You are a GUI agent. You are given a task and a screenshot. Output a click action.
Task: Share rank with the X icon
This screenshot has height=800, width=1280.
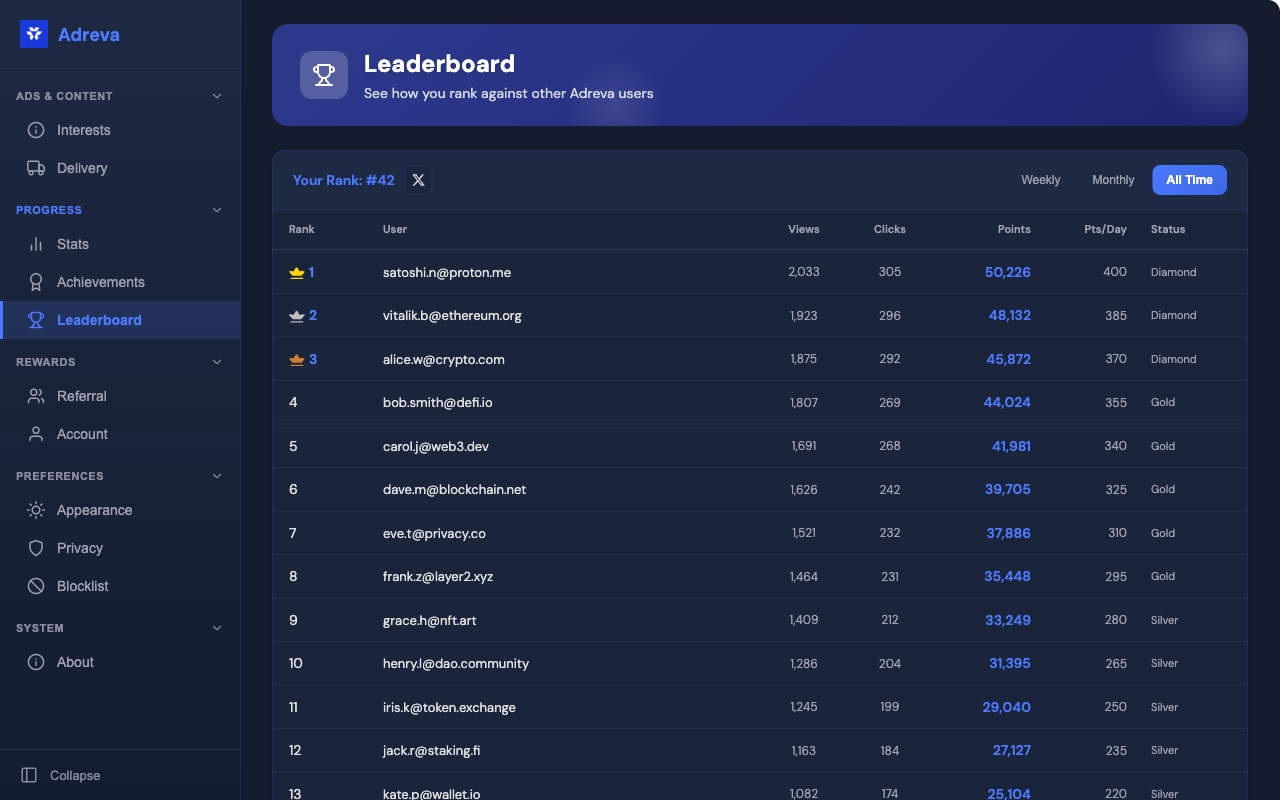pyautogui.click(x=418, y=180)
